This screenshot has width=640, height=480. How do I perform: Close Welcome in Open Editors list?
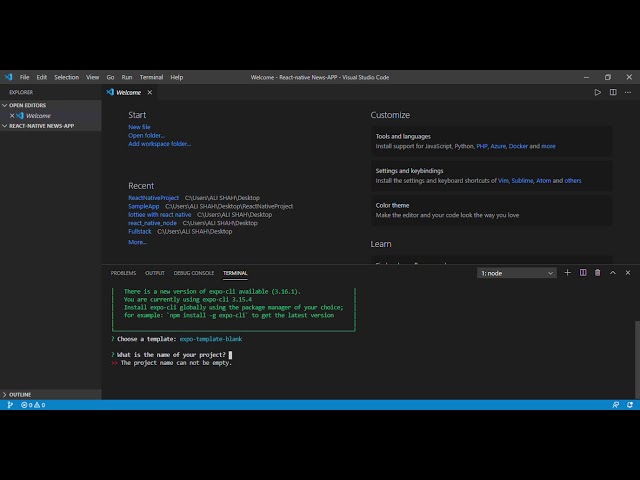point(12,116)
